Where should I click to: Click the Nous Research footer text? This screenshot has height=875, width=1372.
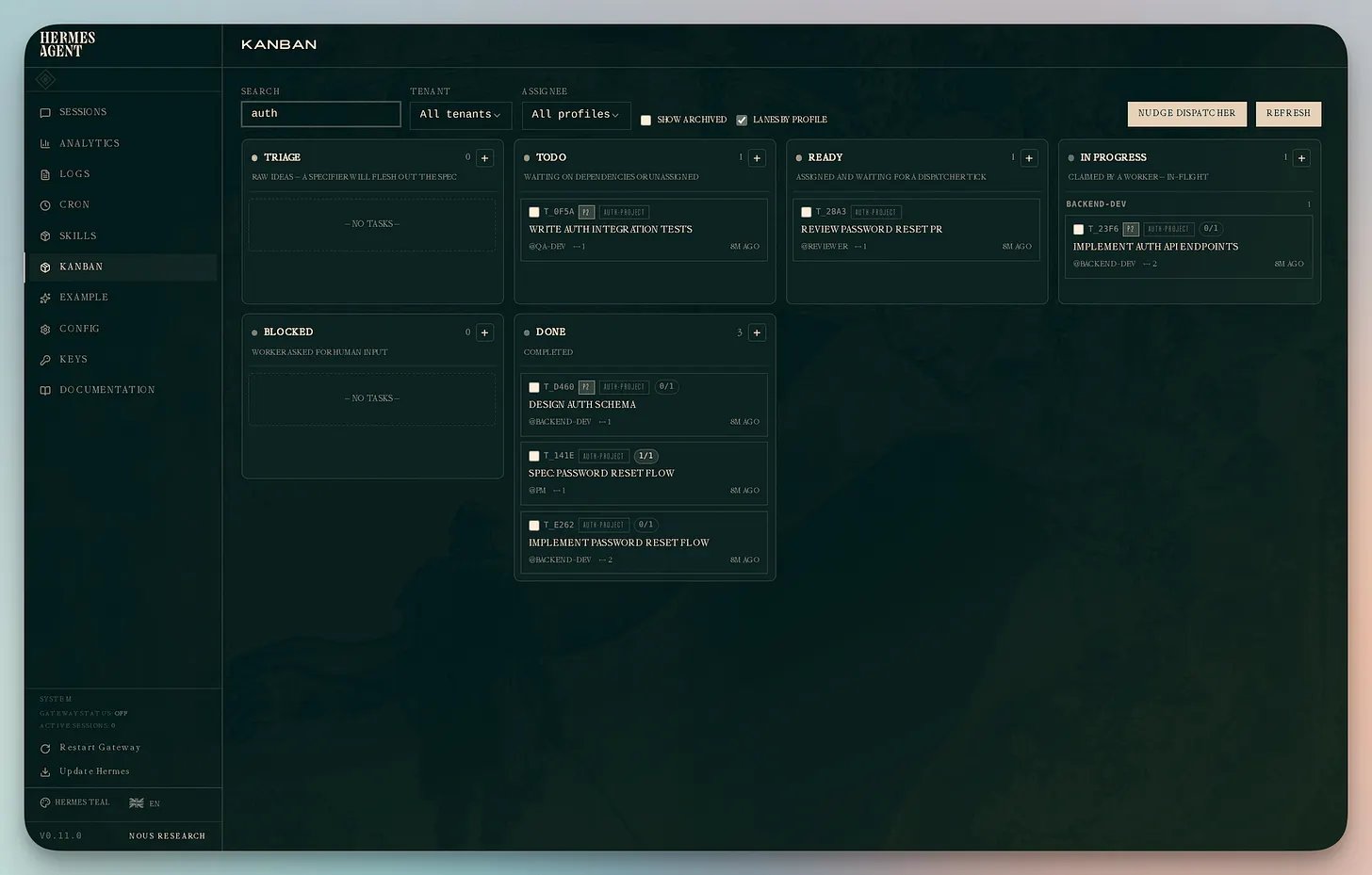point(167,836)
